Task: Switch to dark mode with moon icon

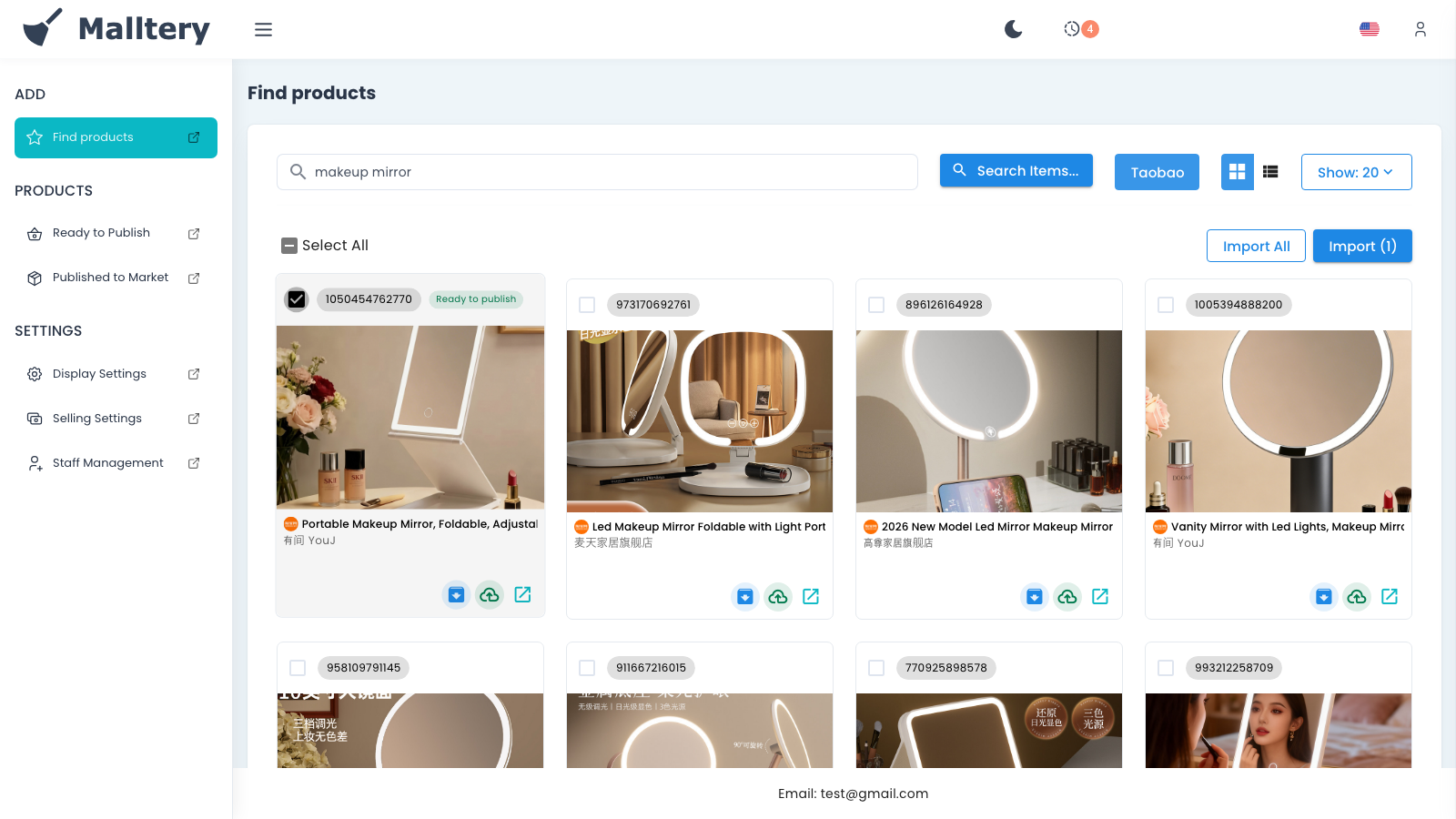Action: coord(1013,29)
